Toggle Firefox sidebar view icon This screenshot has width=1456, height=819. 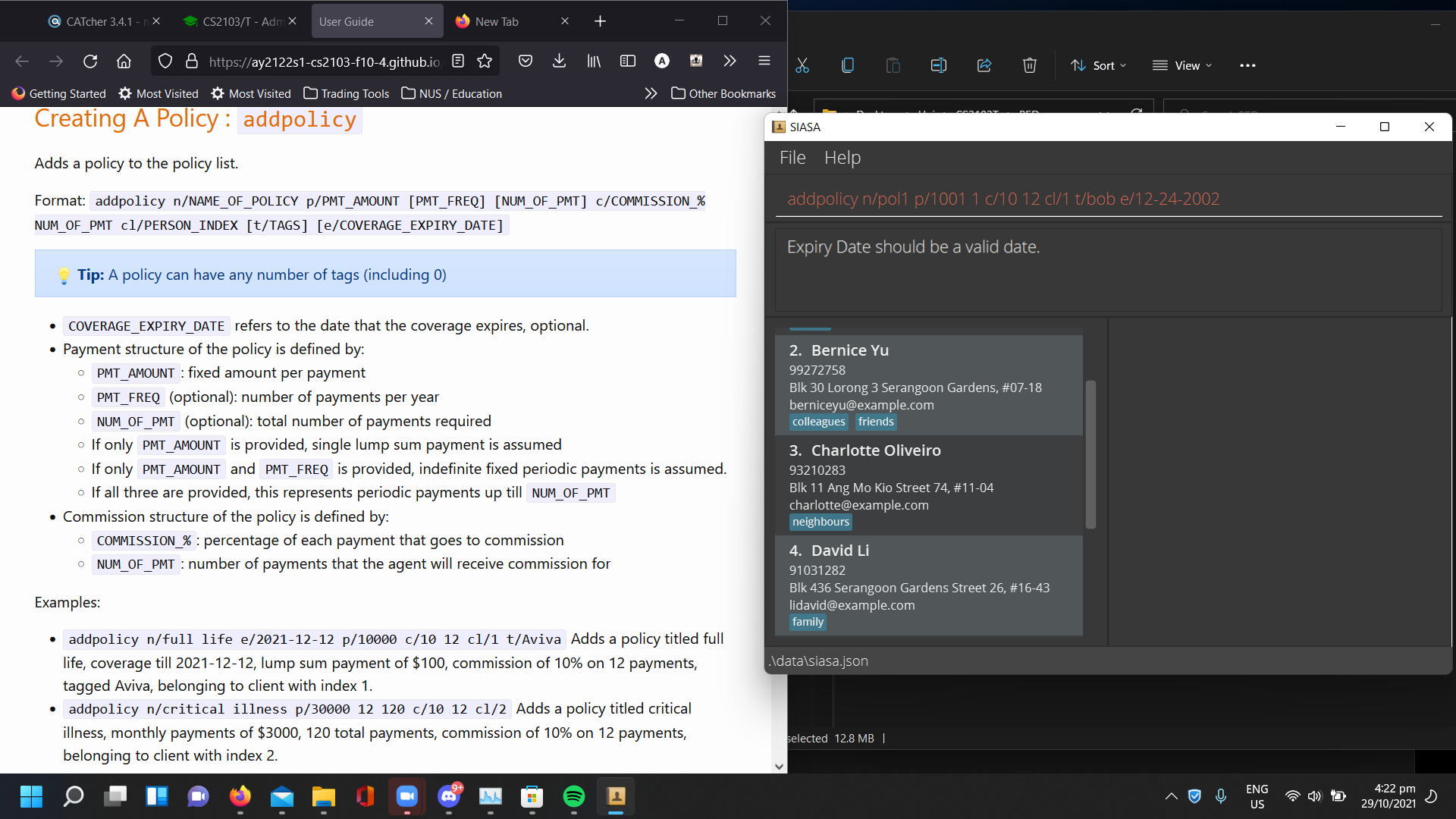[x=627, y=61]
